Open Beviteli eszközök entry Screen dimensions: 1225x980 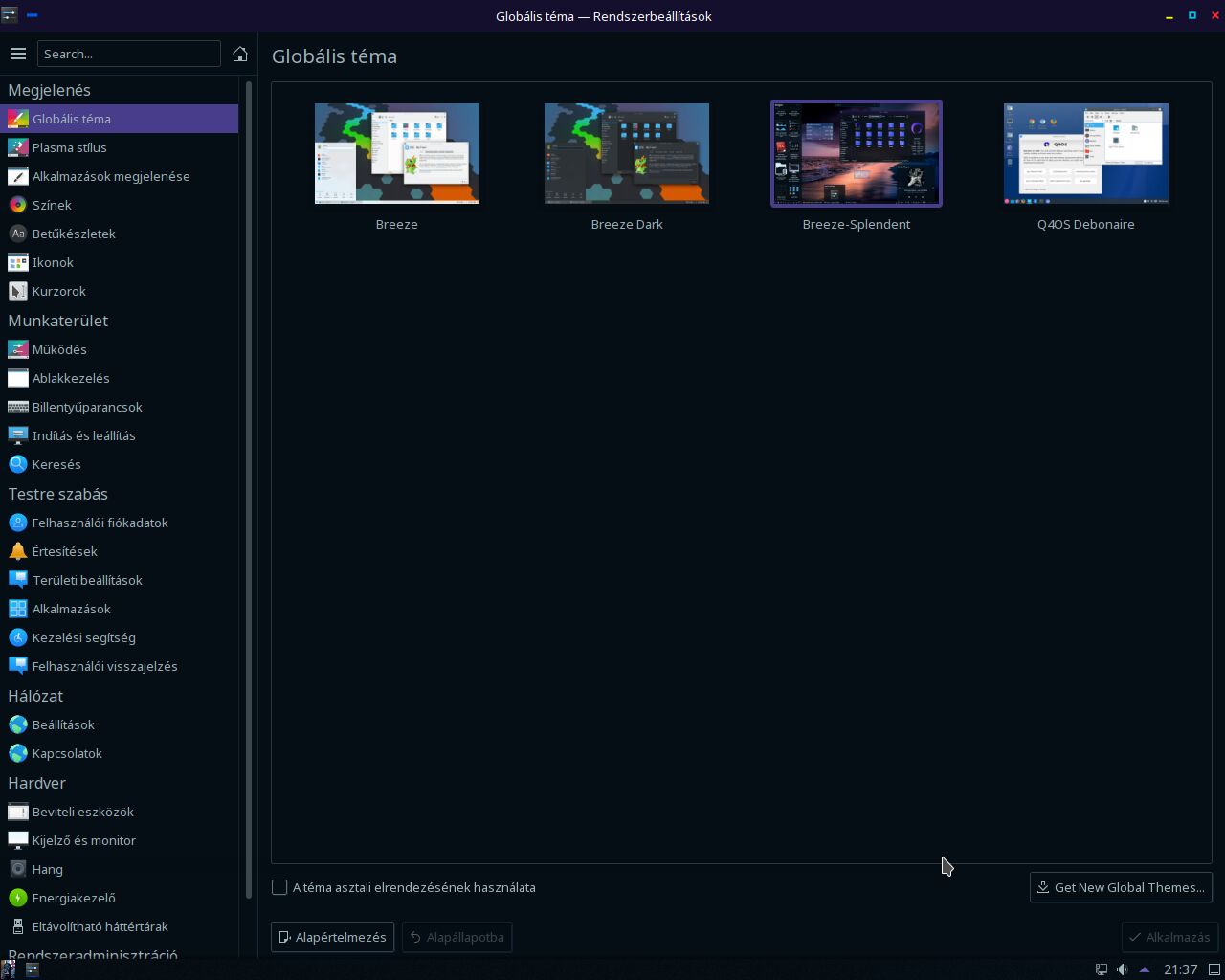pos(119,812)
